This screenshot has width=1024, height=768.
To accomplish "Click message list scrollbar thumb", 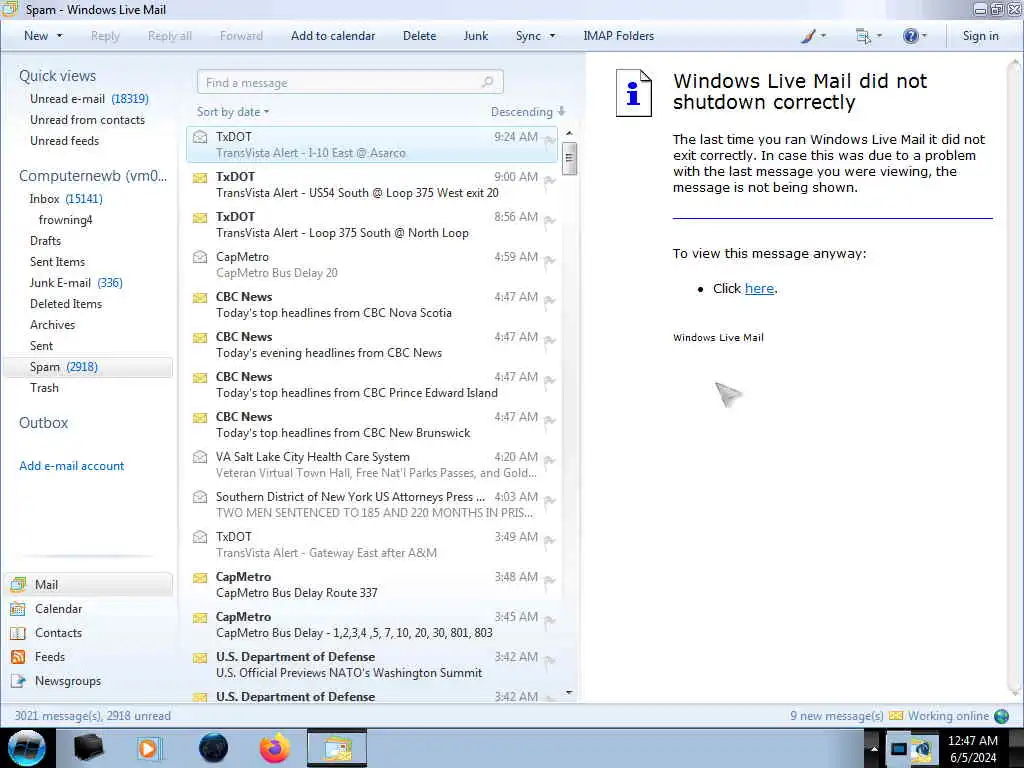I will tap(569, 158).
